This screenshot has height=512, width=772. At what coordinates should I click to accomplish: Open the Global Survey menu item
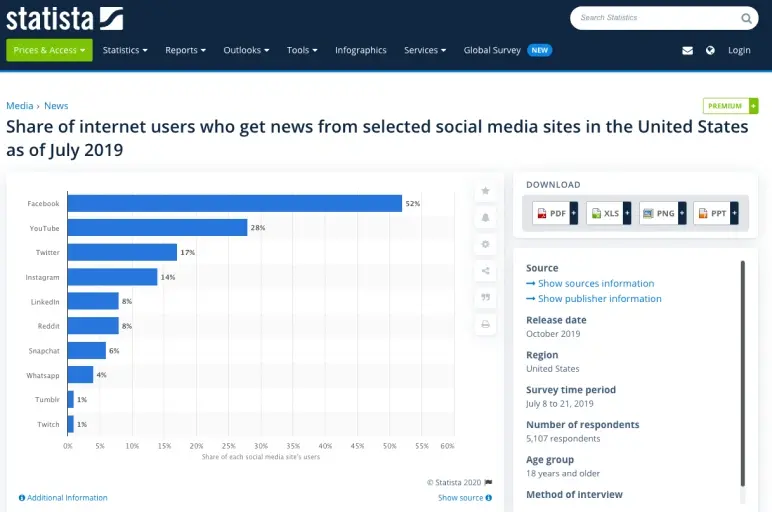tap(492, 50)
